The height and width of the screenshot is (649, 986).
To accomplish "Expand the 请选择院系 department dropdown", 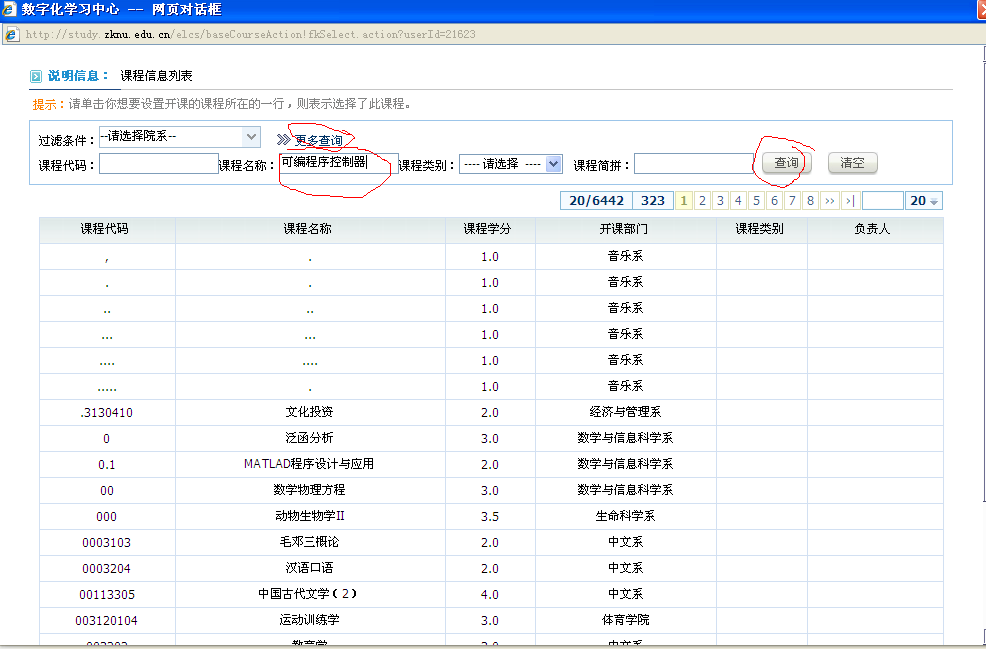I will [251, 136].
